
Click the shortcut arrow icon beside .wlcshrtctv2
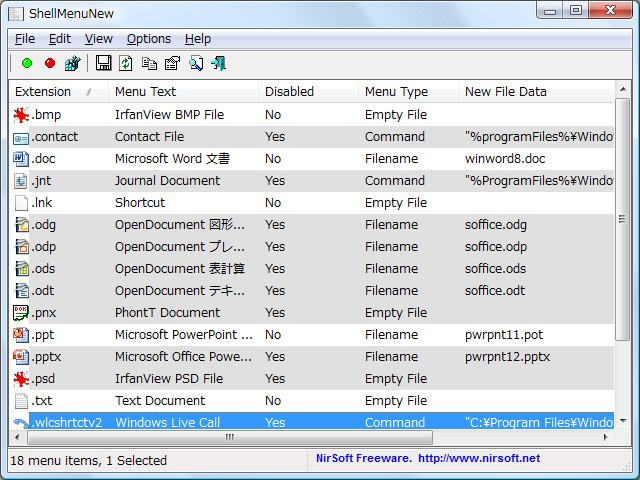(x=21, y=423)
